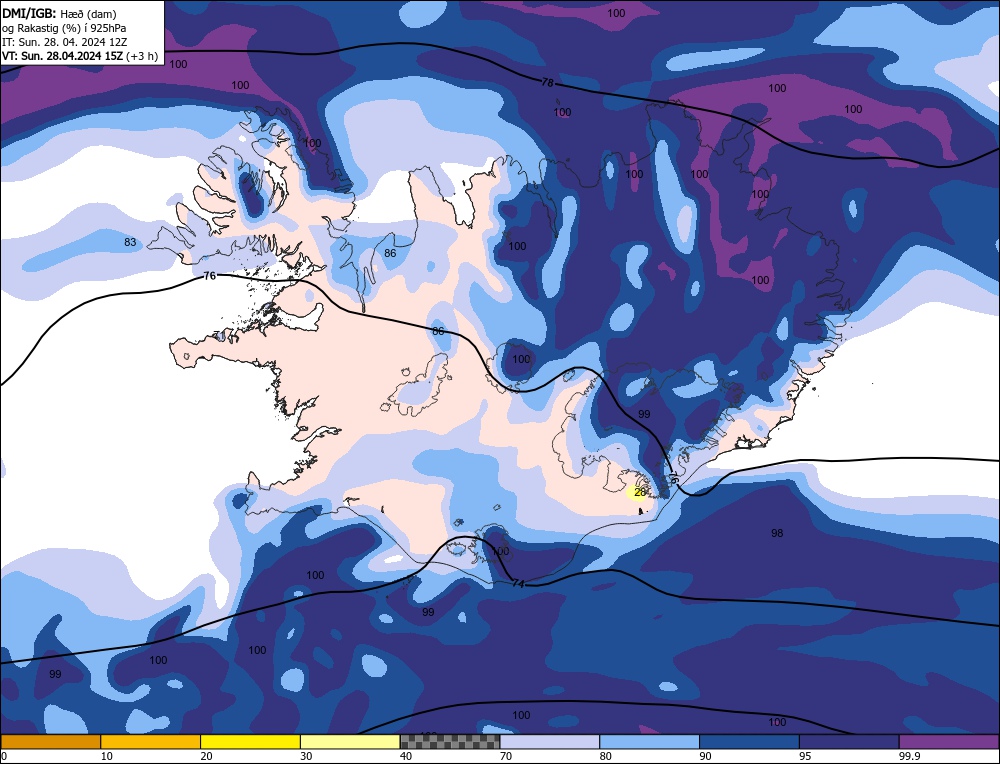This screenshot has width=1000, height=764.
Task: Click the '74' contour label on south coast
Action: pos(518,584)
